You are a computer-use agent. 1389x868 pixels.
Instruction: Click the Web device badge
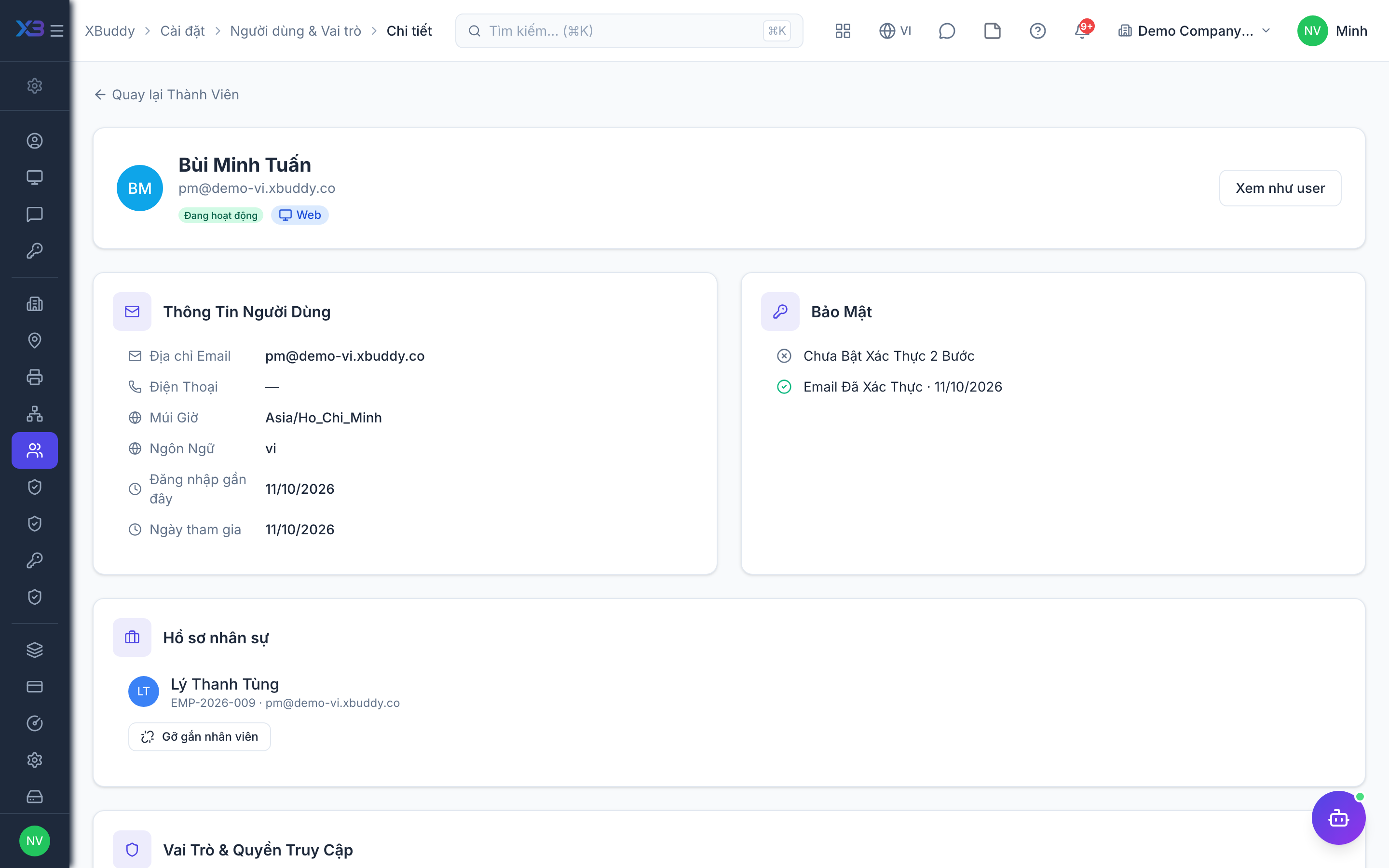click(x=300, y=215)
